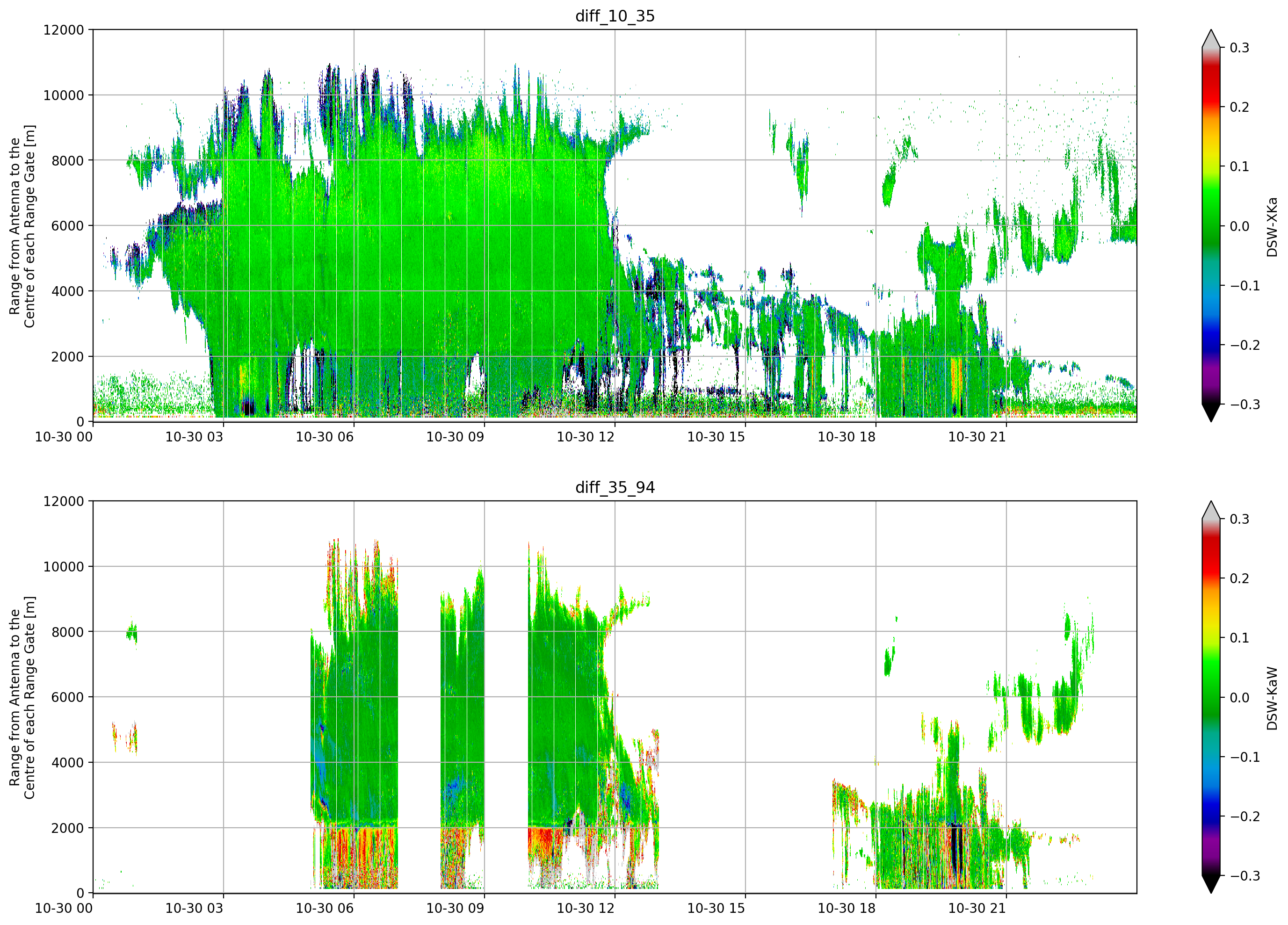Viewport: 1288px width, 925px height.
Task: Click the 10-30 12 tick label on the top plot
Action: (x=586, y=437)
